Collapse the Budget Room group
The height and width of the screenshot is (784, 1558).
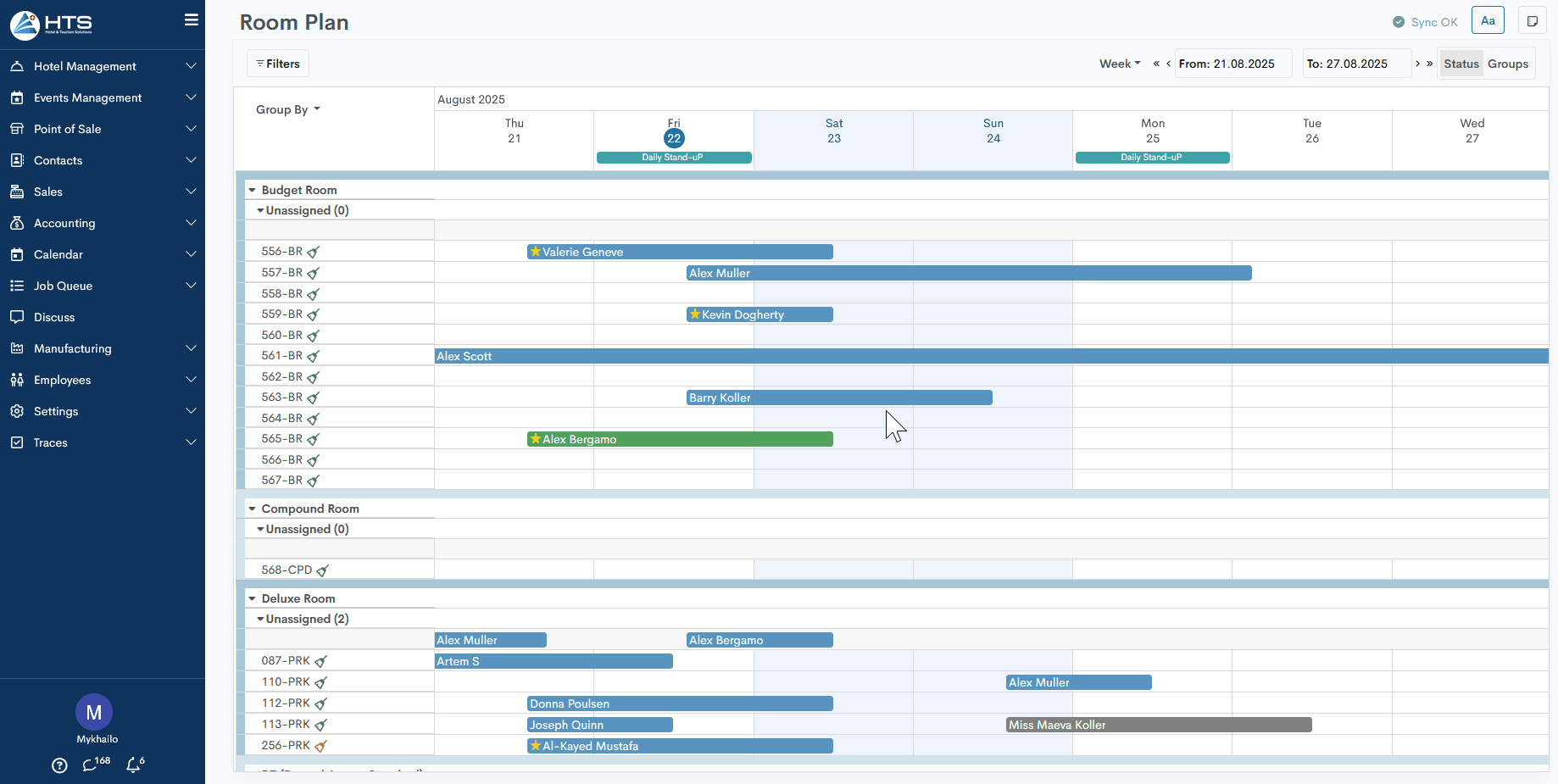[253, 190]
